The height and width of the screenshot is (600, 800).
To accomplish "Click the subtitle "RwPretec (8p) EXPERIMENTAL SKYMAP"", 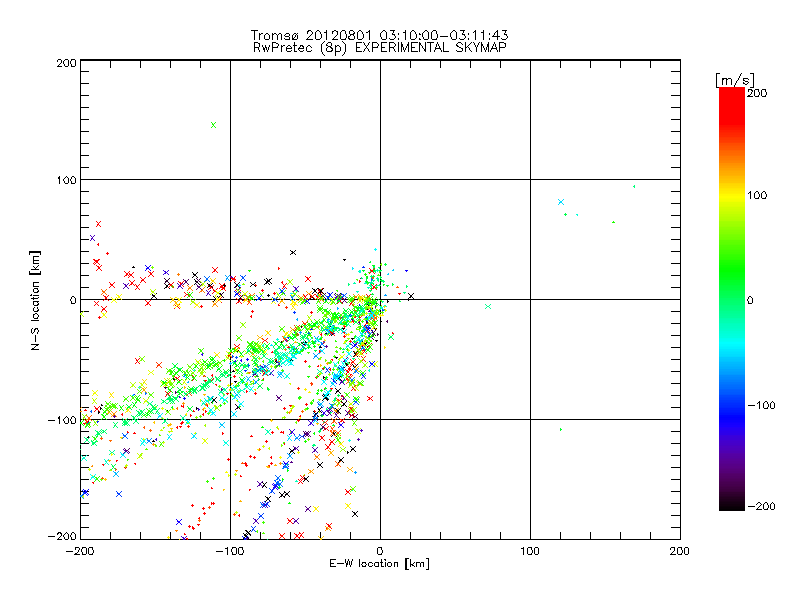I will click(x=380, y=48).
